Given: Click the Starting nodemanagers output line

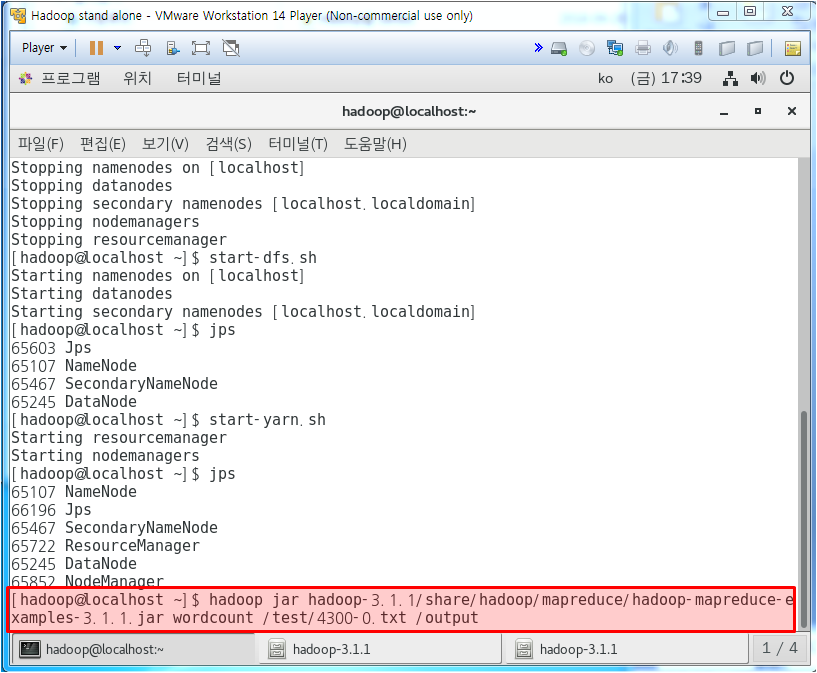Looking at the screenshot, I should [105, 456].
